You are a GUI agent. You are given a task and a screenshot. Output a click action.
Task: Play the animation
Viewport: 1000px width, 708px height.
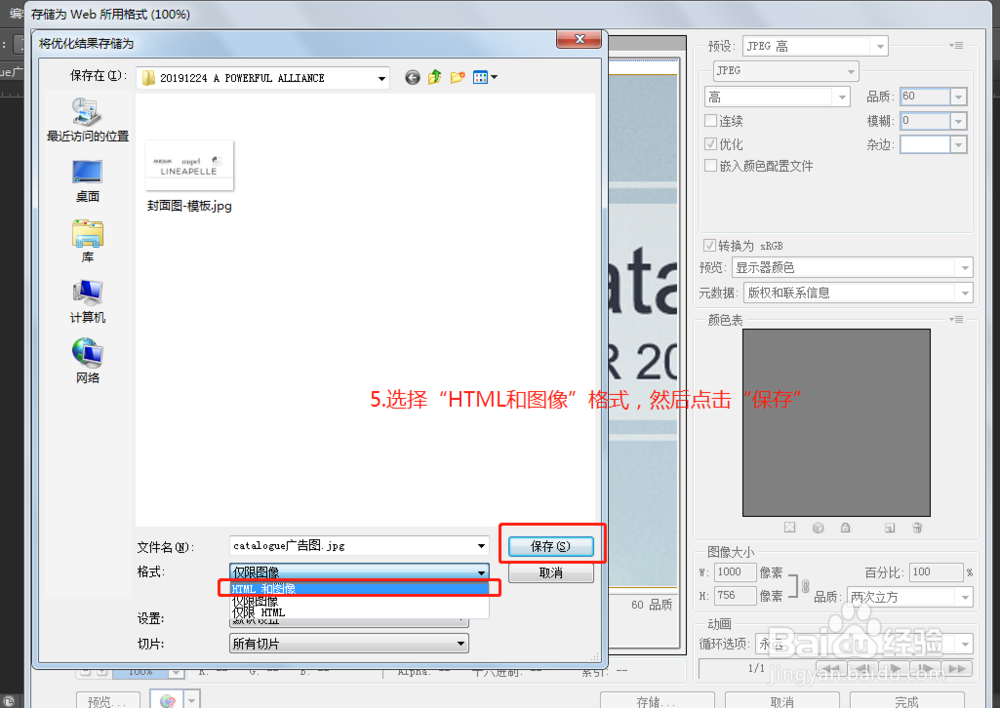[895, 668]
